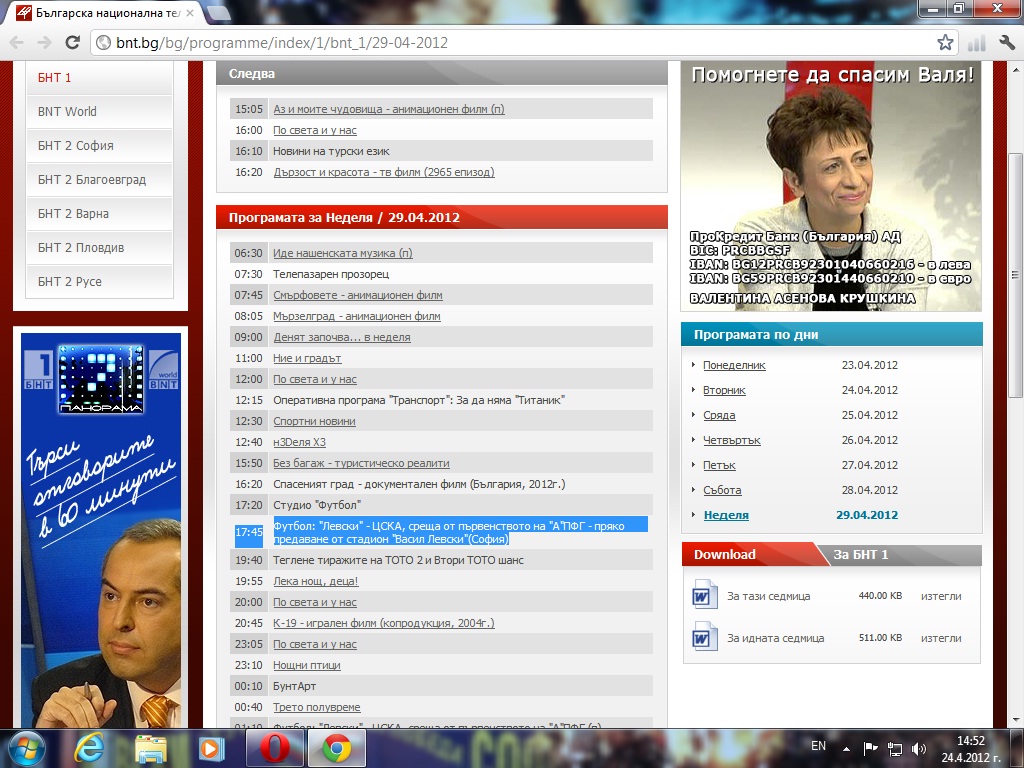Click the Word icon for next week's file
Image resolution: width=1024 pixels, height=768 pixels.
click(704, 637)
